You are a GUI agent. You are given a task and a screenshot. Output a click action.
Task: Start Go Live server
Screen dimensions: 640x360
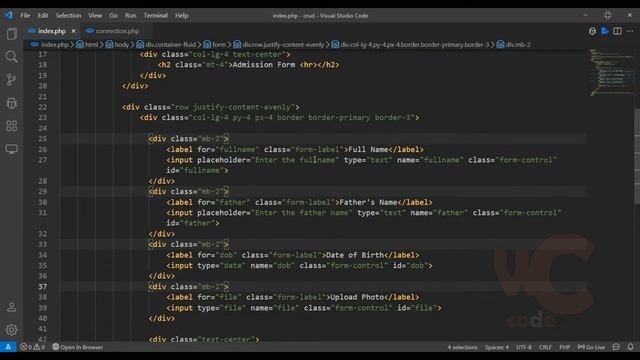pos(591,347)
